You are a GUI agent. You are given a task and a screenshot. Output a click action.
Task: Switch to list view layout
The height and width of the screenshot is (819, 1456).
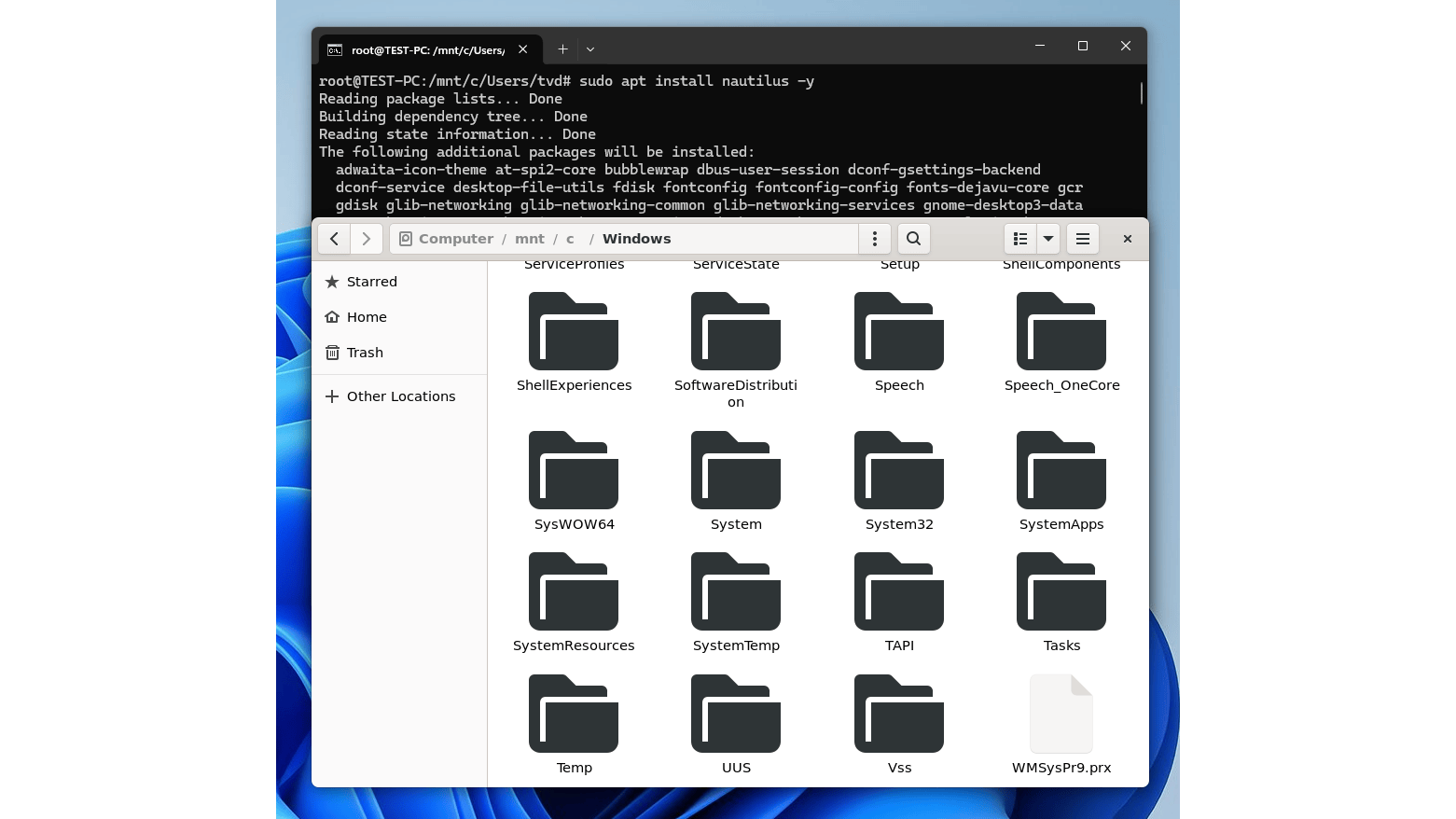coord(1020,239)
